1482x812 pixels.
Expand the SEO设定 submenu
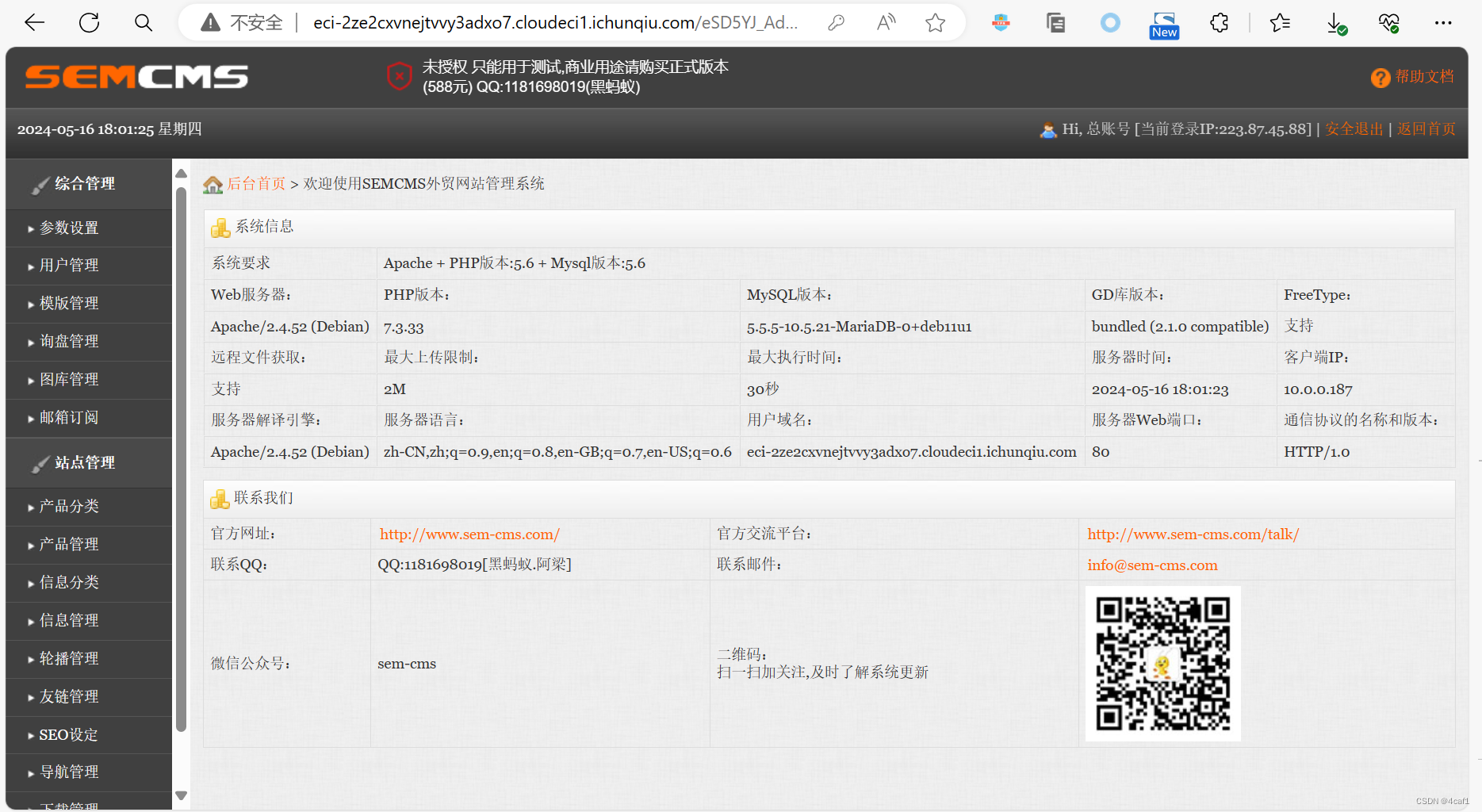pyautogui.click(x=31, y=735)
